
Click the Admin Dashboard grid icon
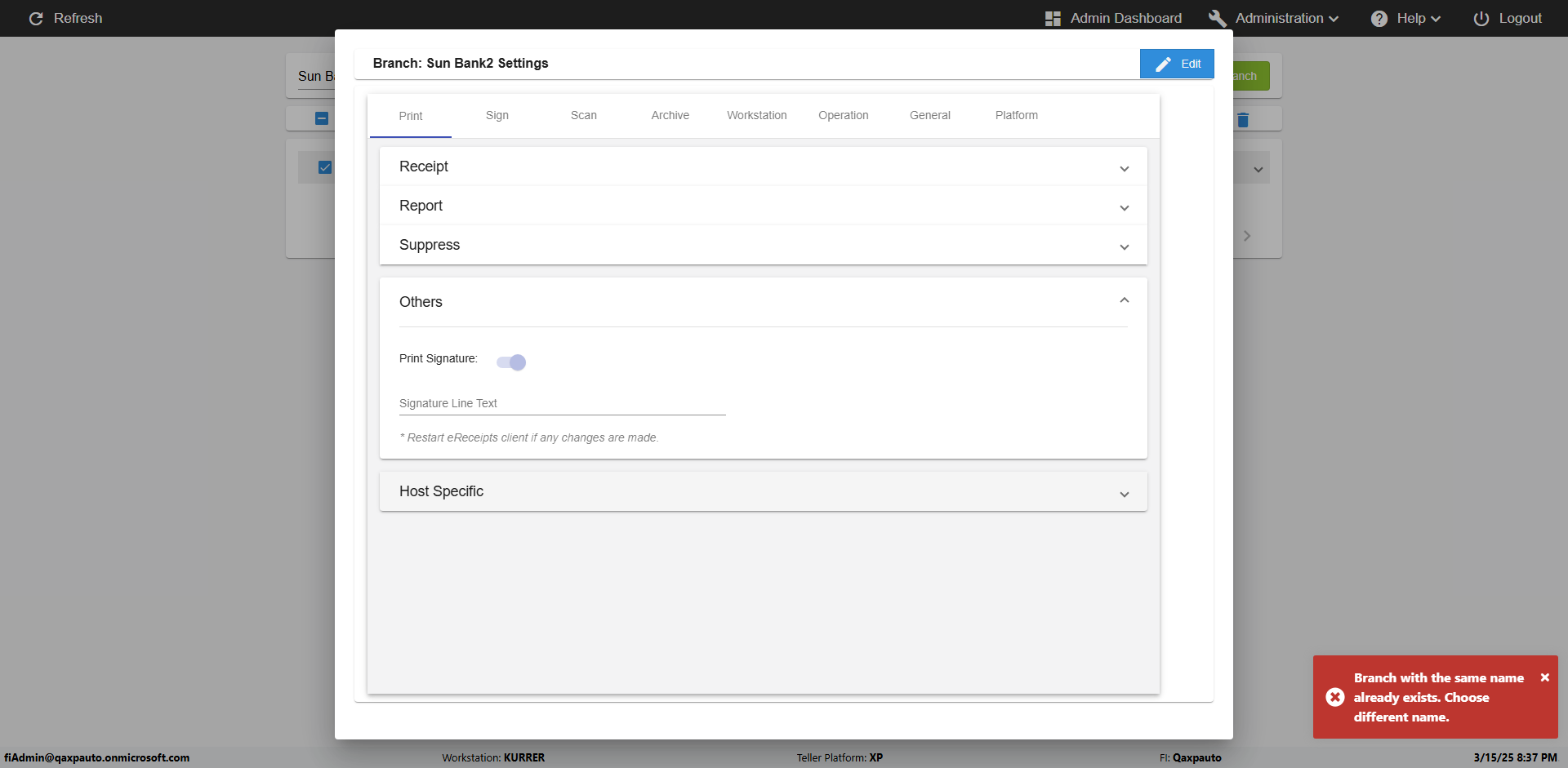coord(1053,18)
